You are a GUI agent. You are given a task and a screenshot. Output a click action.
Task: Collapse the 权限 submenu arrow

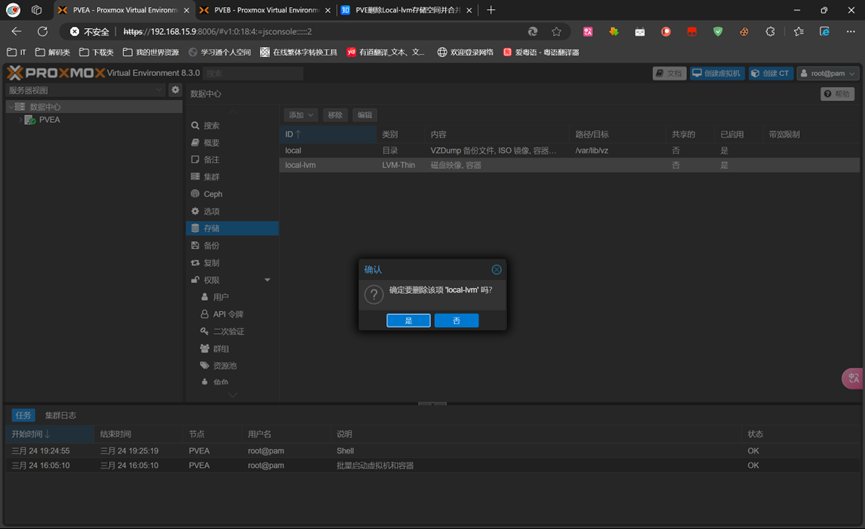268,280
